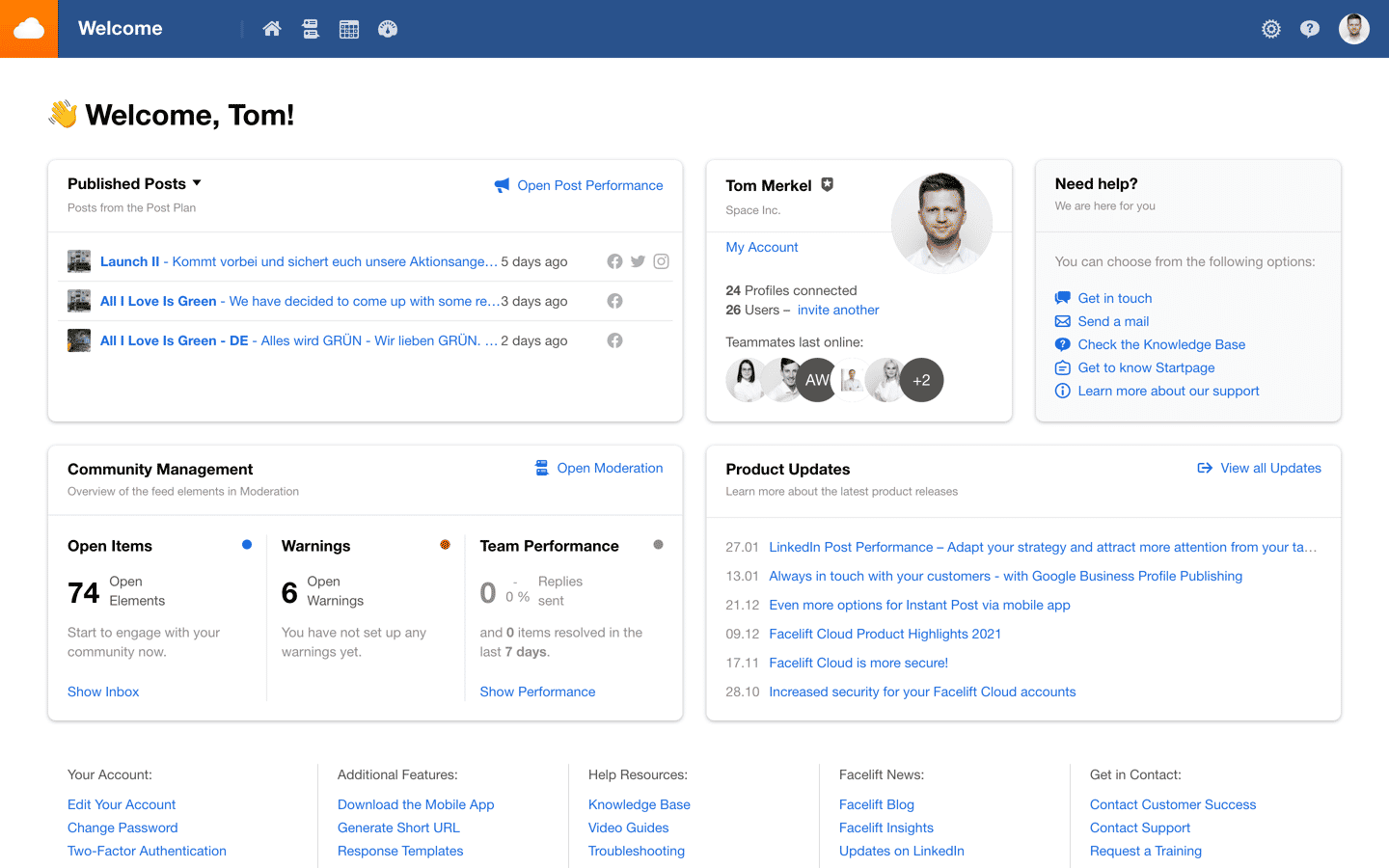Image resolution: width=1389 pixels, height=868 pixels.
Task: Open the All I Love Is Green - DE post thumbnail
Action: pos(79,340)
